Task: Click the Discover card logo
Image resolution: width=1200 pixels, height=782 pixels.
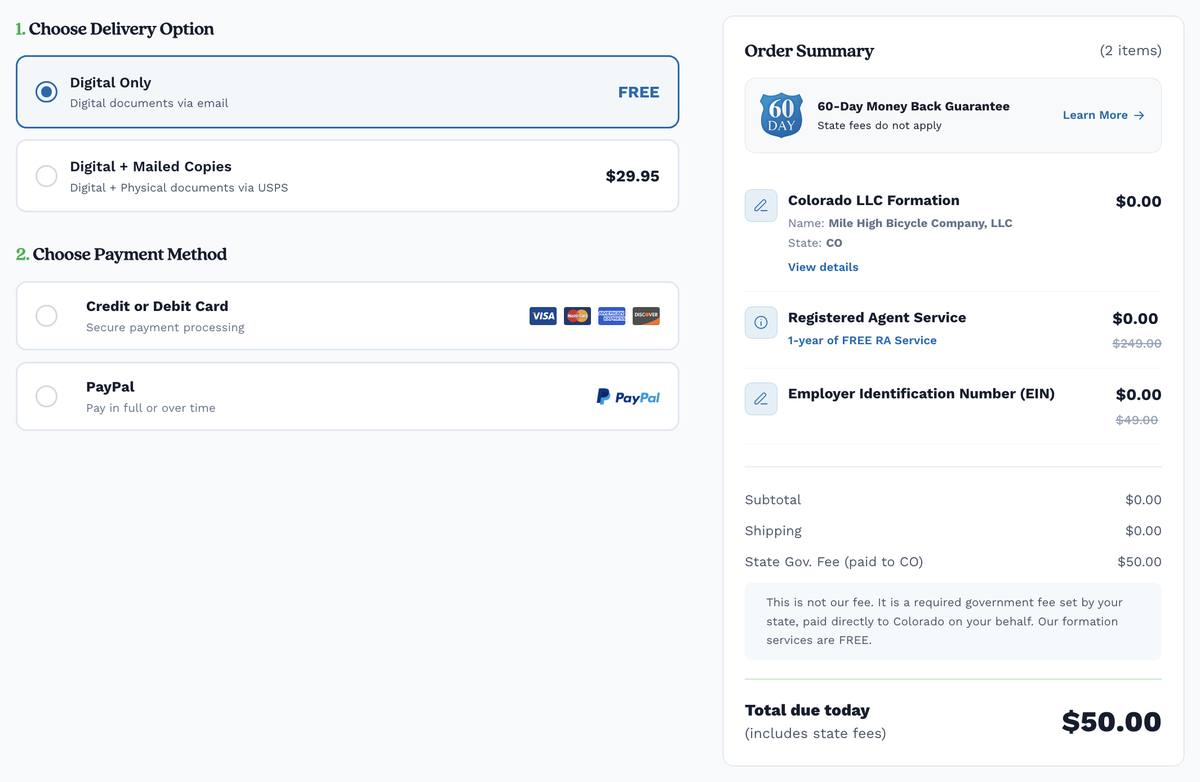Action: 646,316
